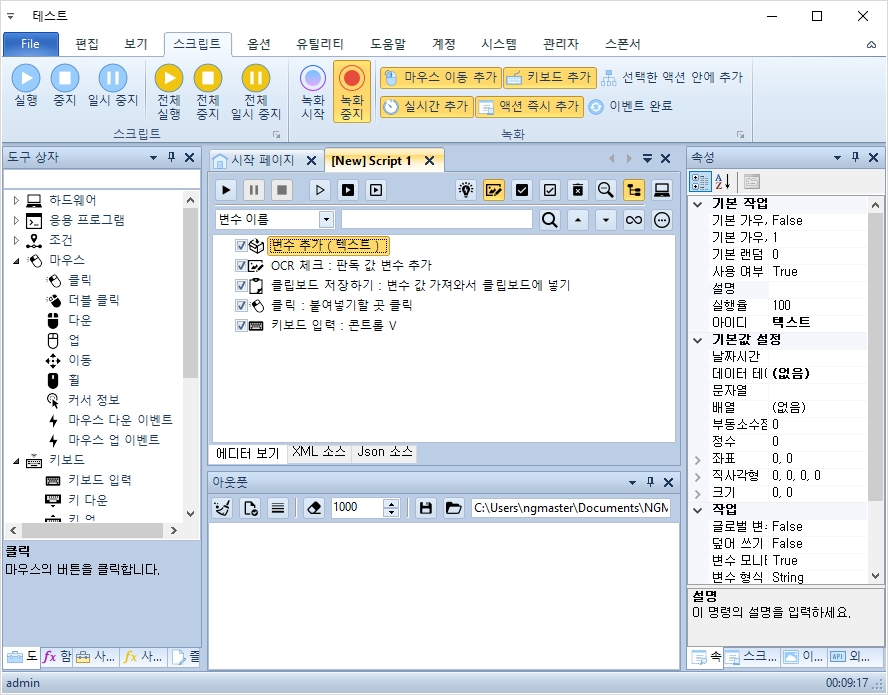This screenshot has height=695, width=888.
Task: Click the check-all filled checkbox toolbar icon
Action: tap(522, 190)
